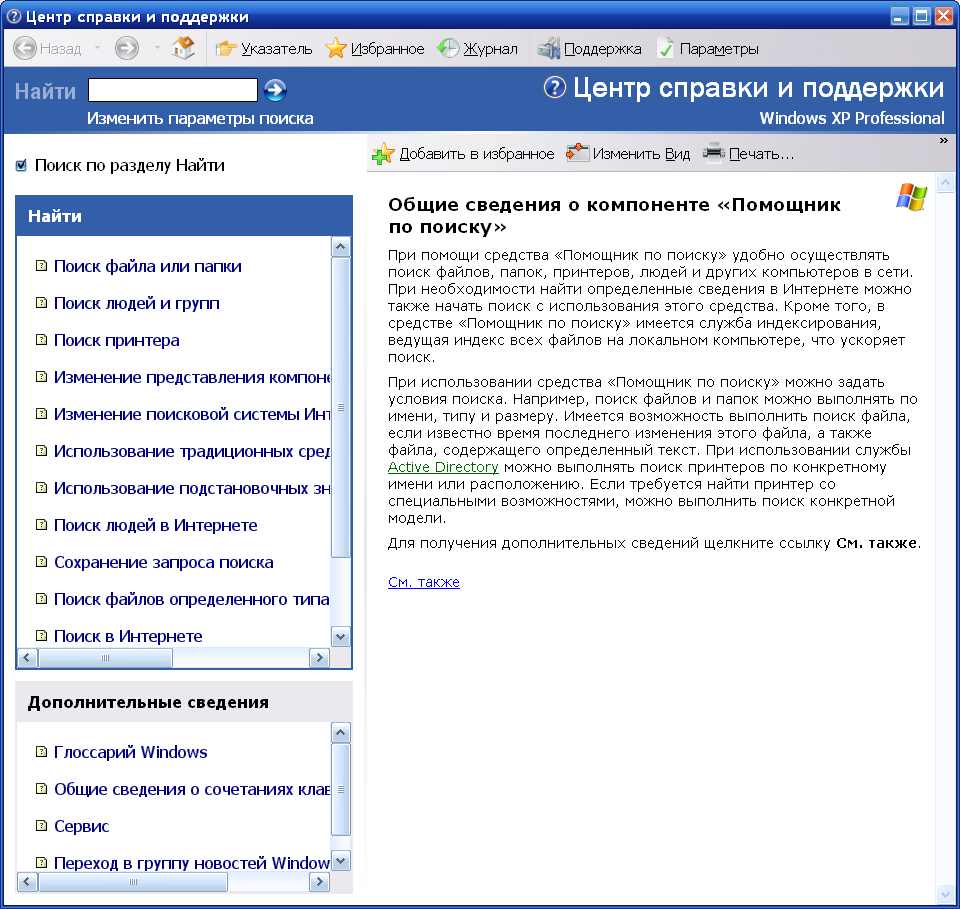Minimize the help window
The width and height of the screenshot is (960, 909).
899,17
